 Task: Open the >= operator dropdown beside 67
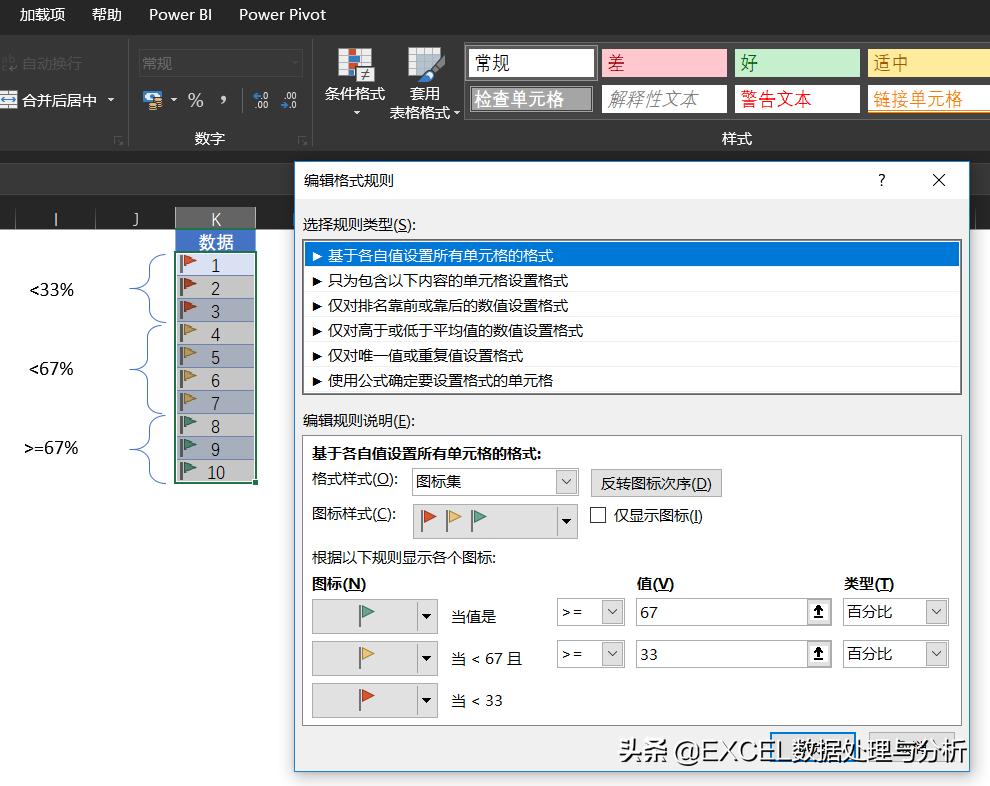[x=613, y=611]
